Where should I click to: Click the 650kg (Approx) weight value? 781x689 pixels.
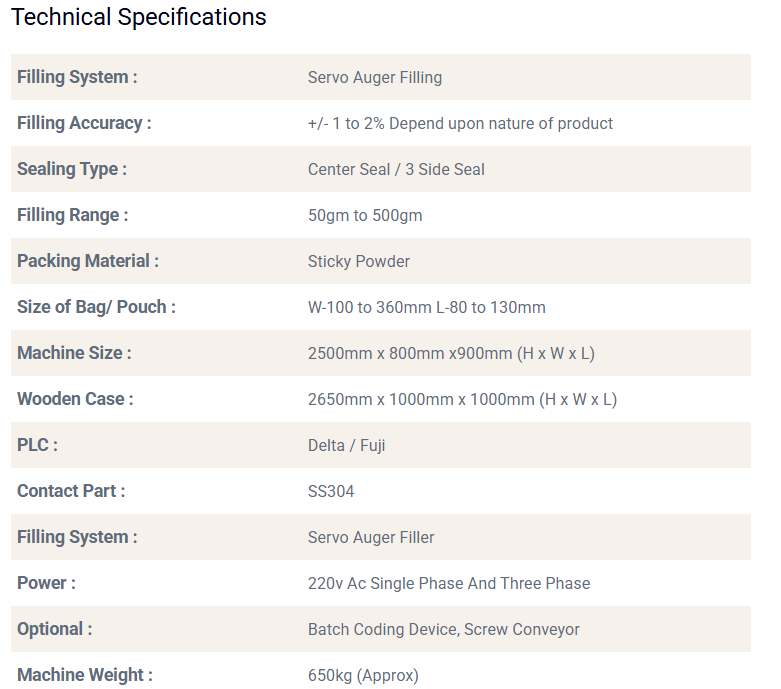coord(363,675)
